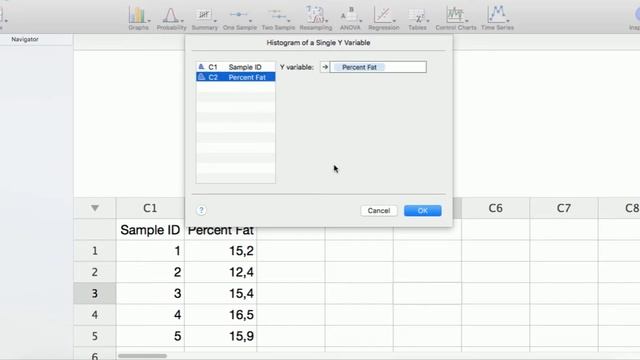
Task: Open the Regression toolbar icon
Action: pos(384,18)
